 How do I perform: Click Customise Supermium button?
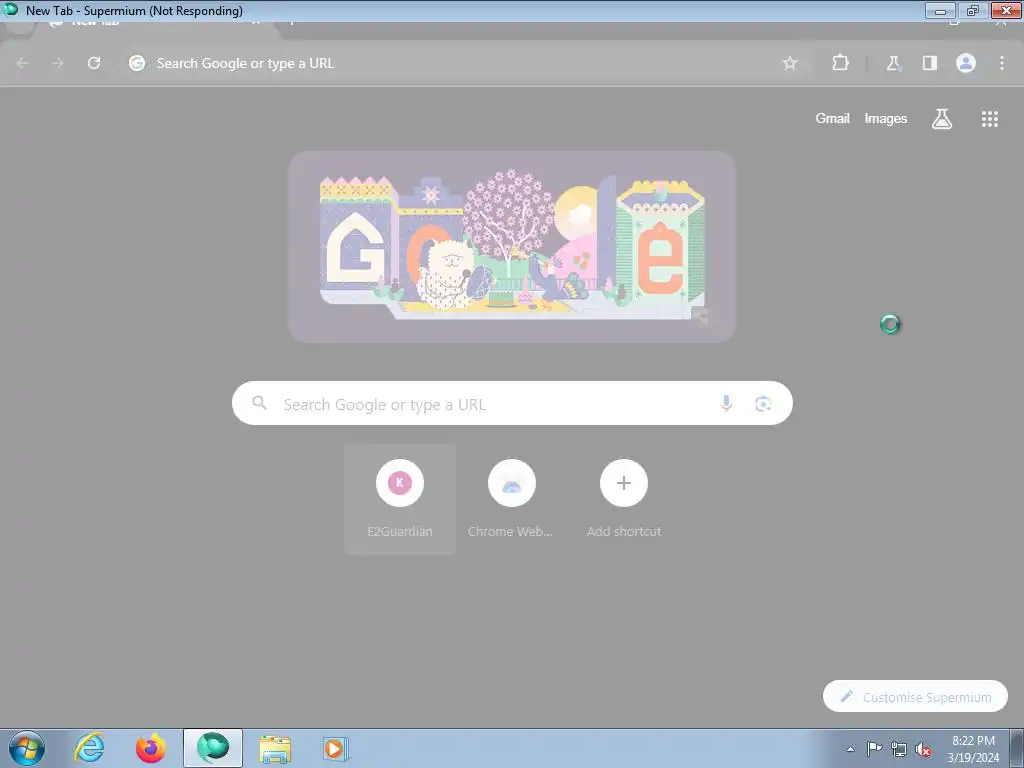tap(915, 697)
